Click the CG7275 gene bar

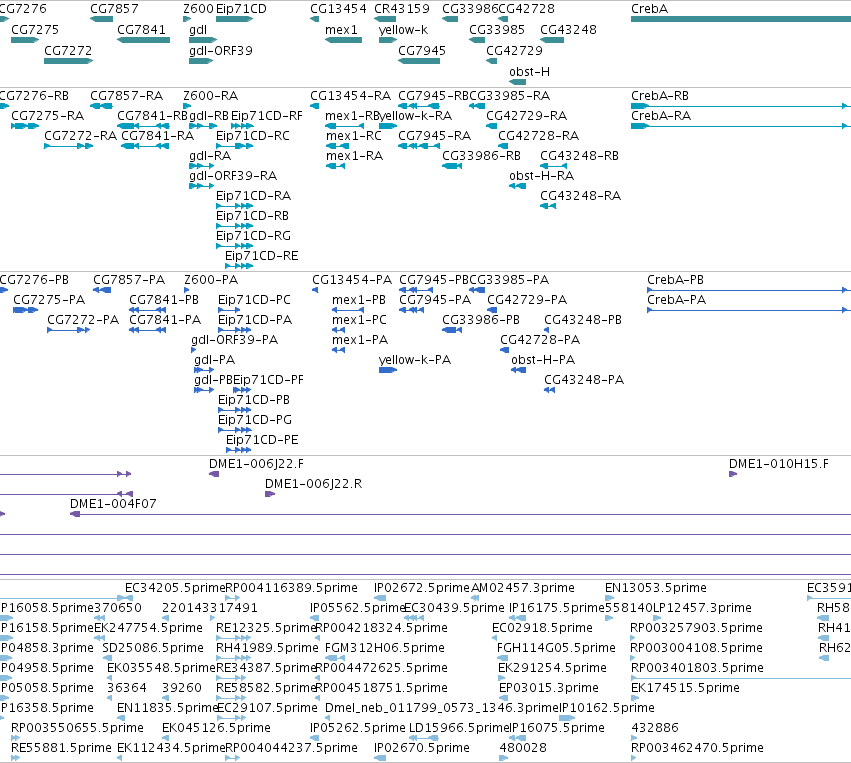click(x=25, y=40)
